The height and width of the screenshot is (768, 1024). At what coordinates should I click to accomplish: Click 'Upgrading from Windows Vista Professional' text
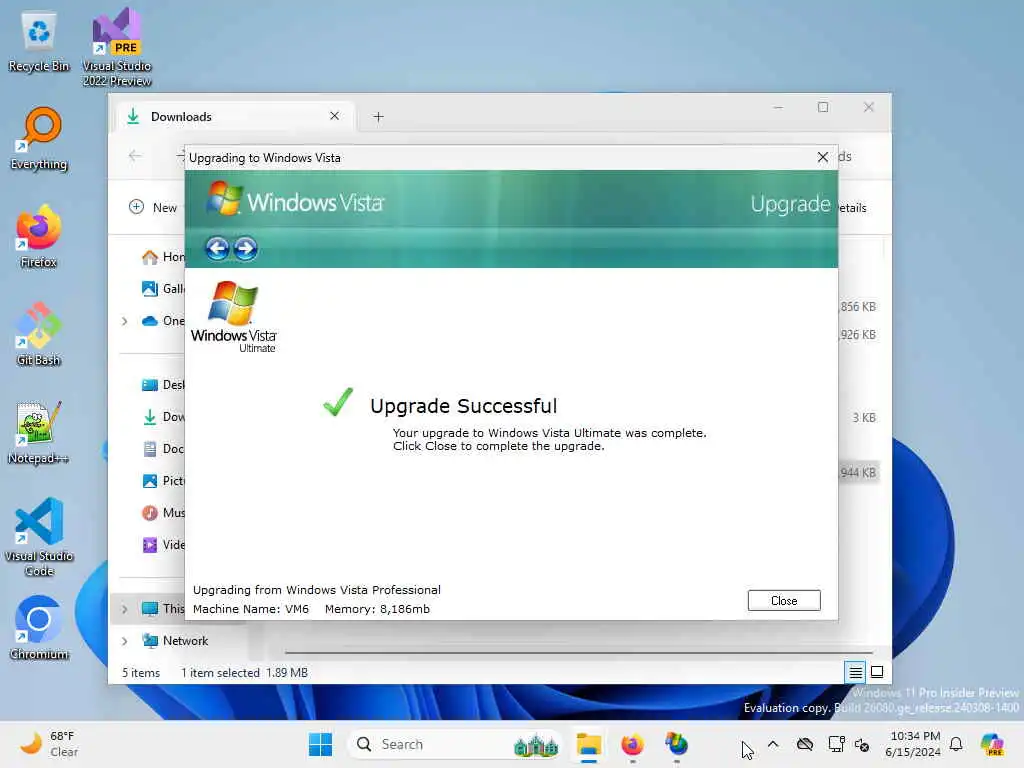pos(317,590)
